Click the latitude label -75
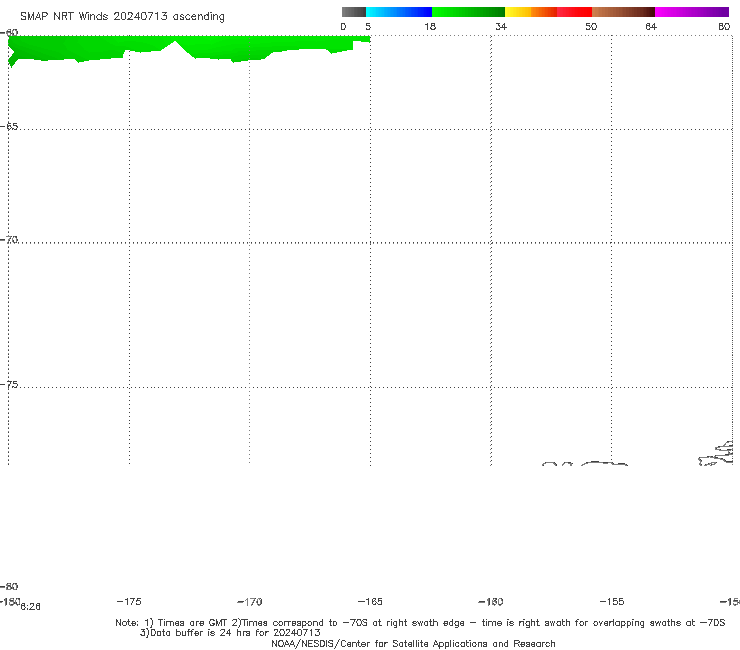Image resolution: width=740 pixels, height=650 pixels. point(9,384)
